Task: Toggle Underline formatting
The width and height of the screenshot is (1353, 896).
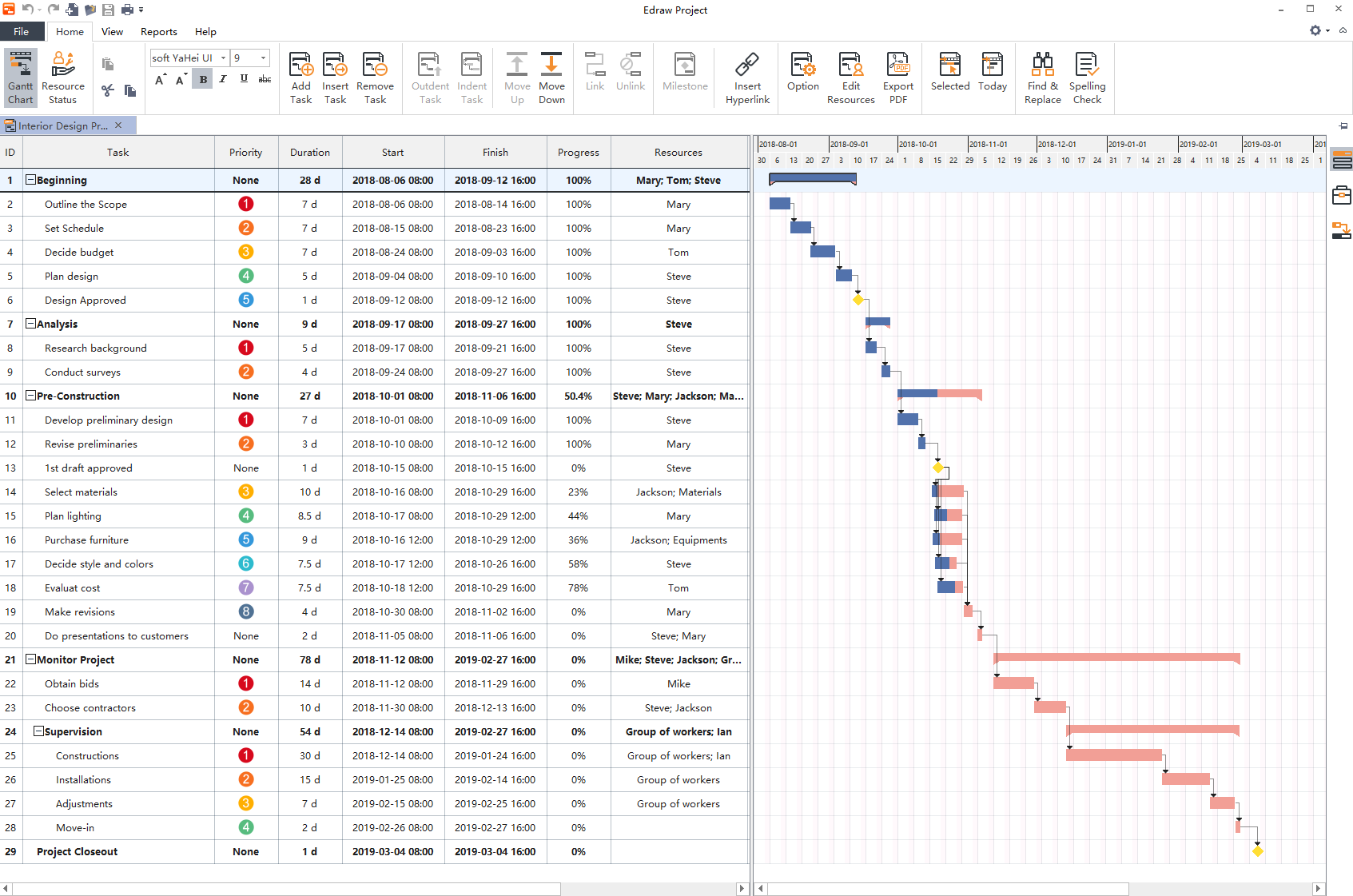Action: tap(244, 79)
